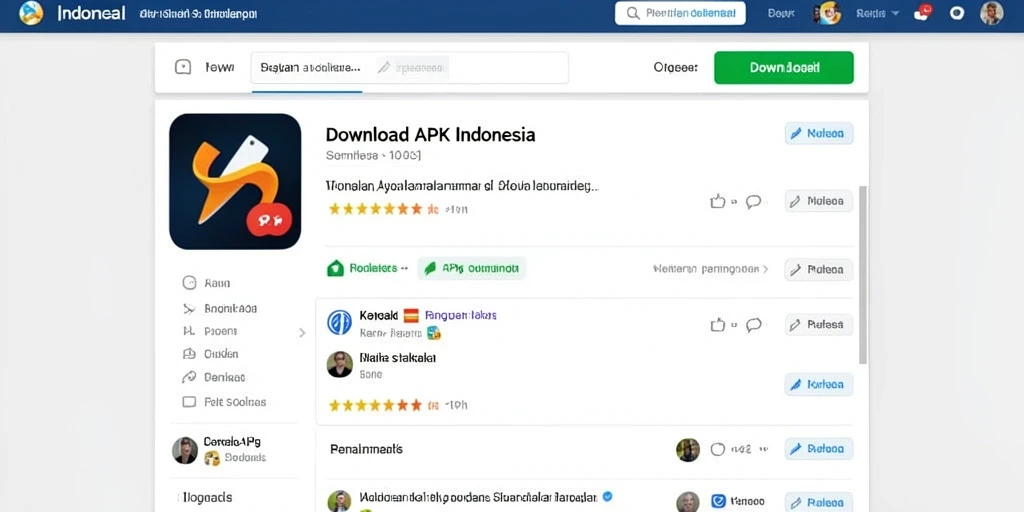Click the green APK odmunott tag

pos(472,268)
